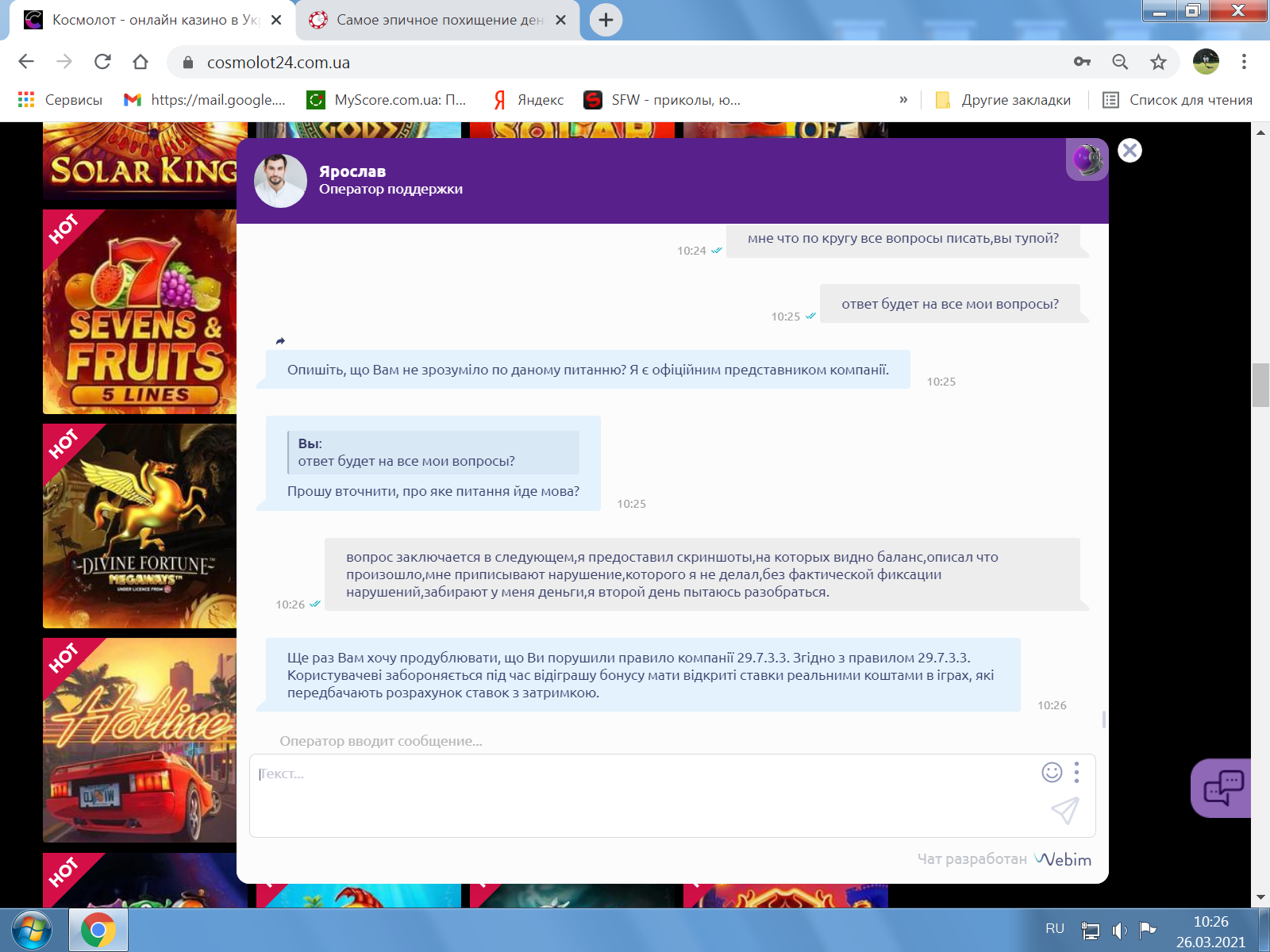Click operator Ярослав's profile photo
1270x952 pixels.
point(280,181)
